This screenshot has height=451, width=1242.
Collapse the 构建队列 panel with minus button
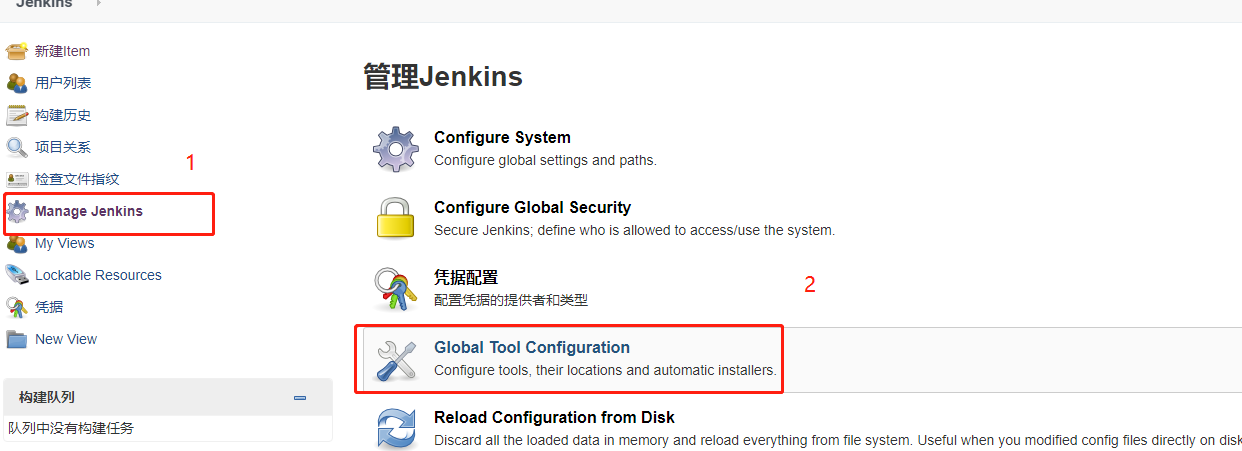click(x=300, y=398)
